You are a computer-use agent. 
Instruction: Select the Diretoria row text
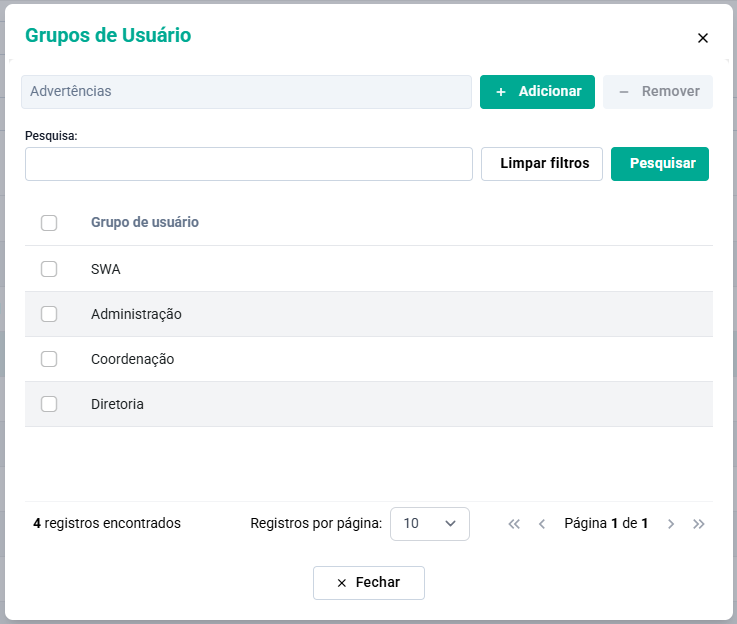pyautogui.click(x=118, y=404)
